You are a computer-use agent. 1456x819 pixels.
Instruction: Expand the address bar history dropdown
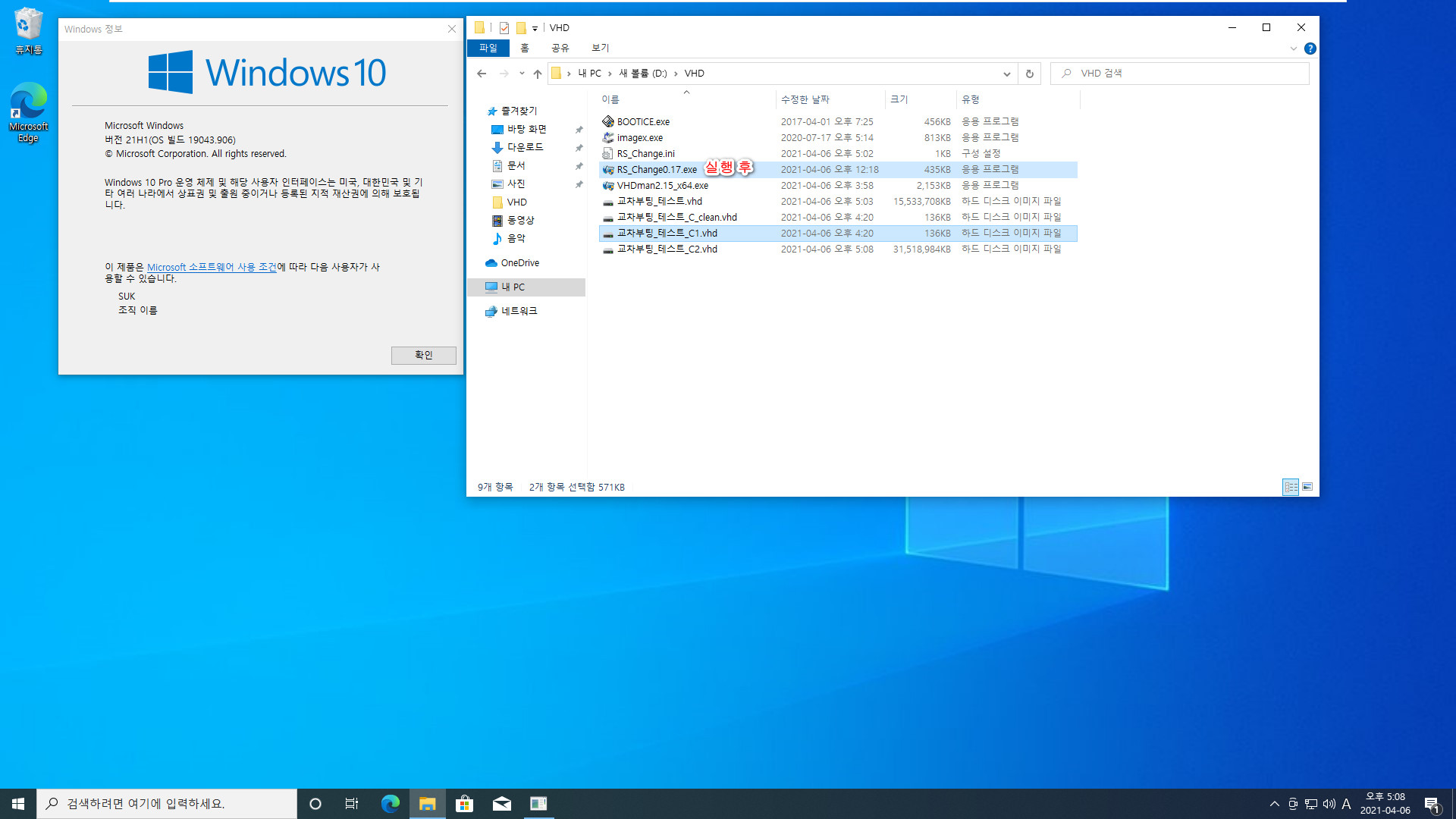point(1006,74)
